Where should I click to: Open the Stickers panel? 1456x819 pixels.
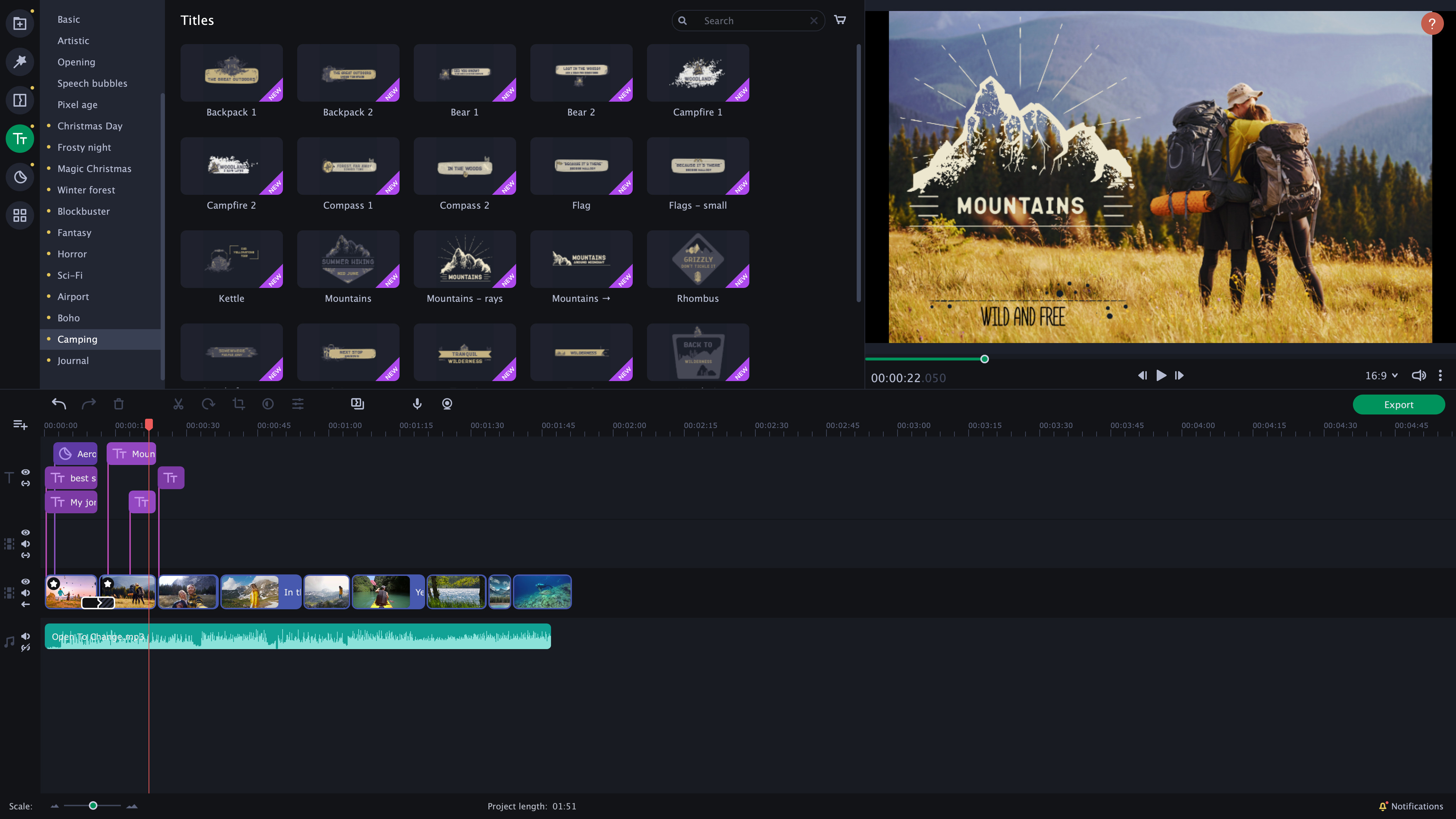tap(20, 177)
